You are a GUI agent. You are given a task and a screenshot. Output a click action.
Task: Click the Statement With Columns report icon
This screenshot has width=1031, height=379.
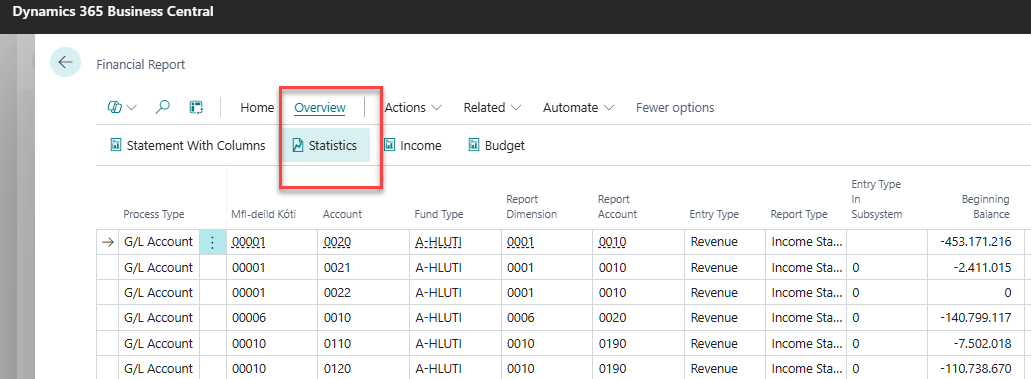(117, 145)
